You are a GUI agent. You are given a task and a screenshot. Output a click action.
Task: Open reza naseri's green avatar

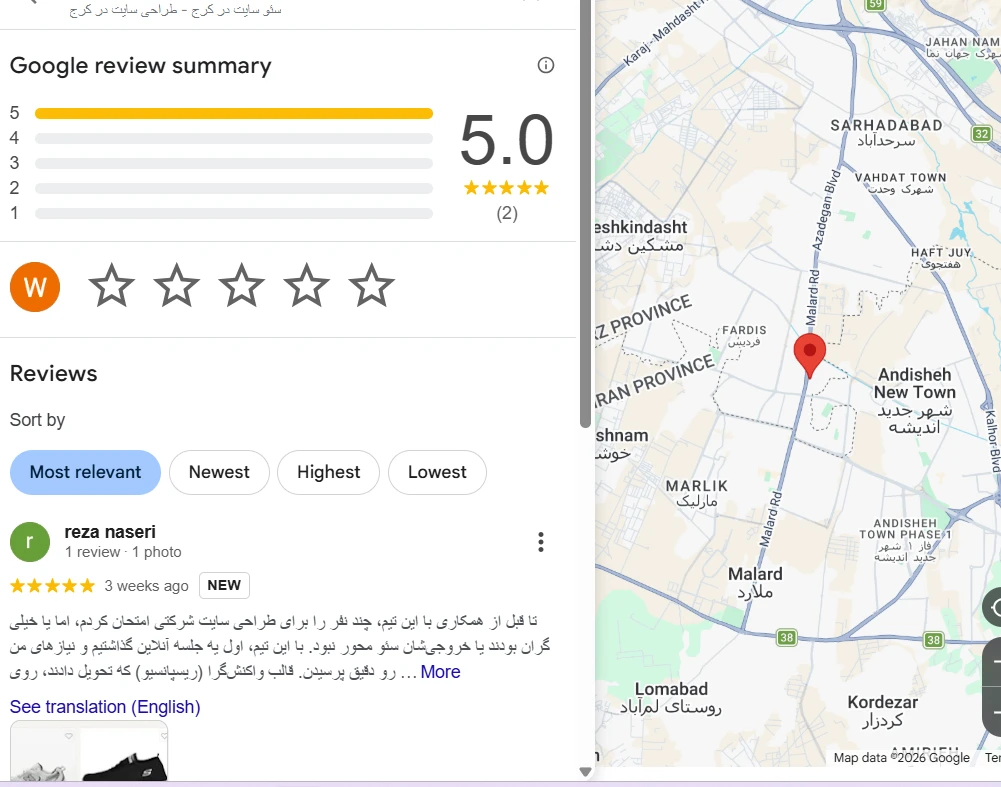(30, 542)
